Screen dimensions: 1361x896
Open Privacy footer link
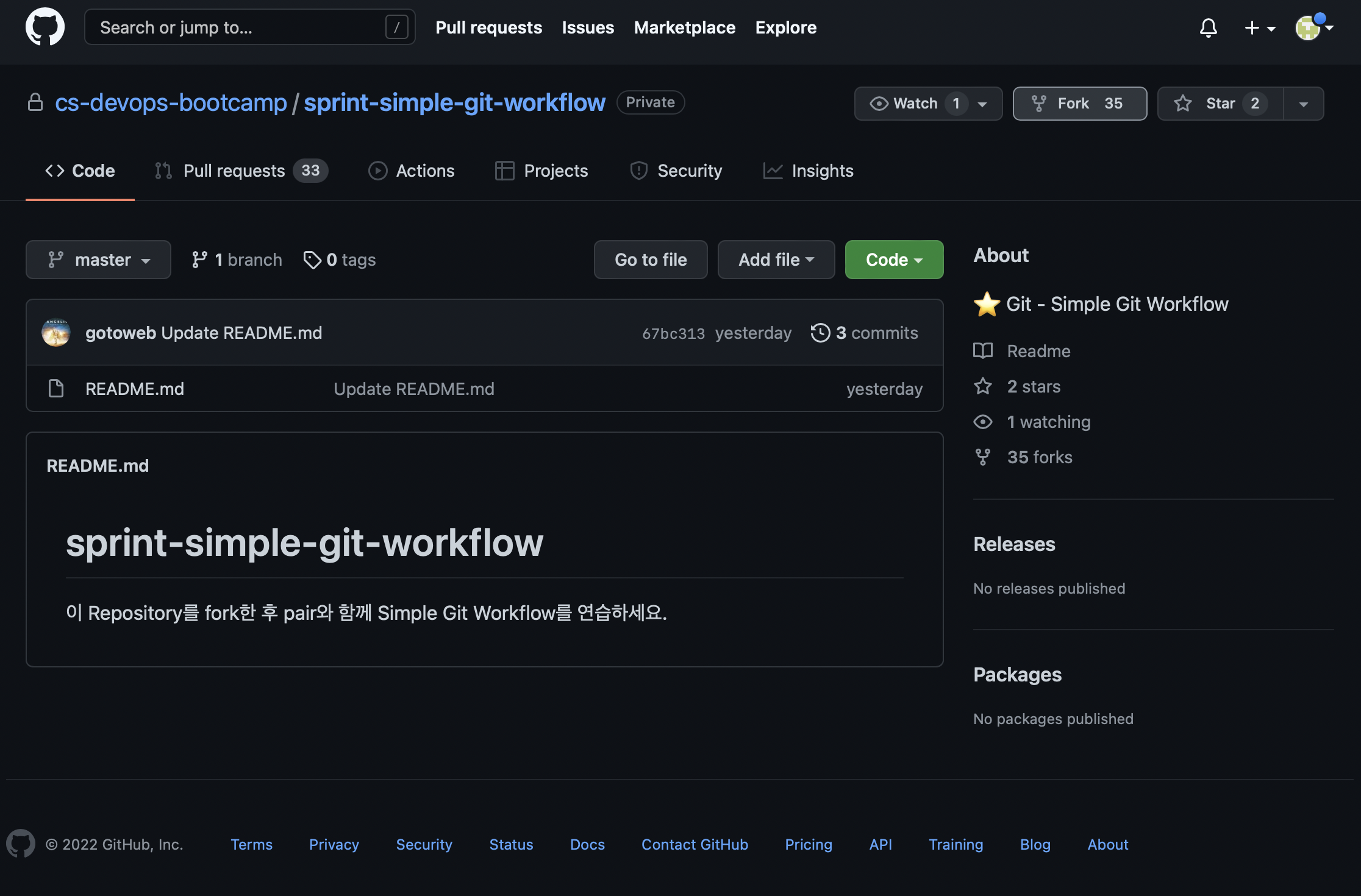click(x=334, y=844)
